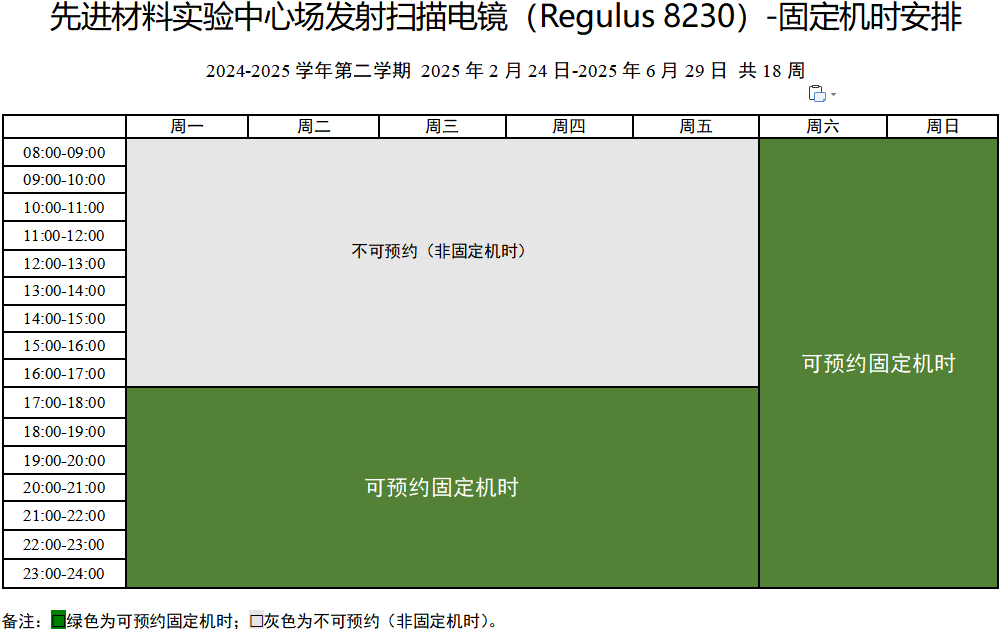This screenshot has width=1002, height=629.
Task: Select the 周一 column header cell
Action: point(186,126)
